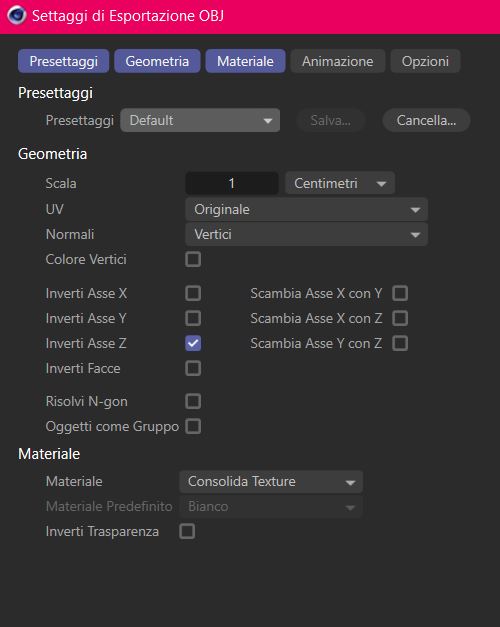Toggle the Inverti Asse X checkbox
The width and height of the screenshot is (500, 627).
[x=193, y=293]
